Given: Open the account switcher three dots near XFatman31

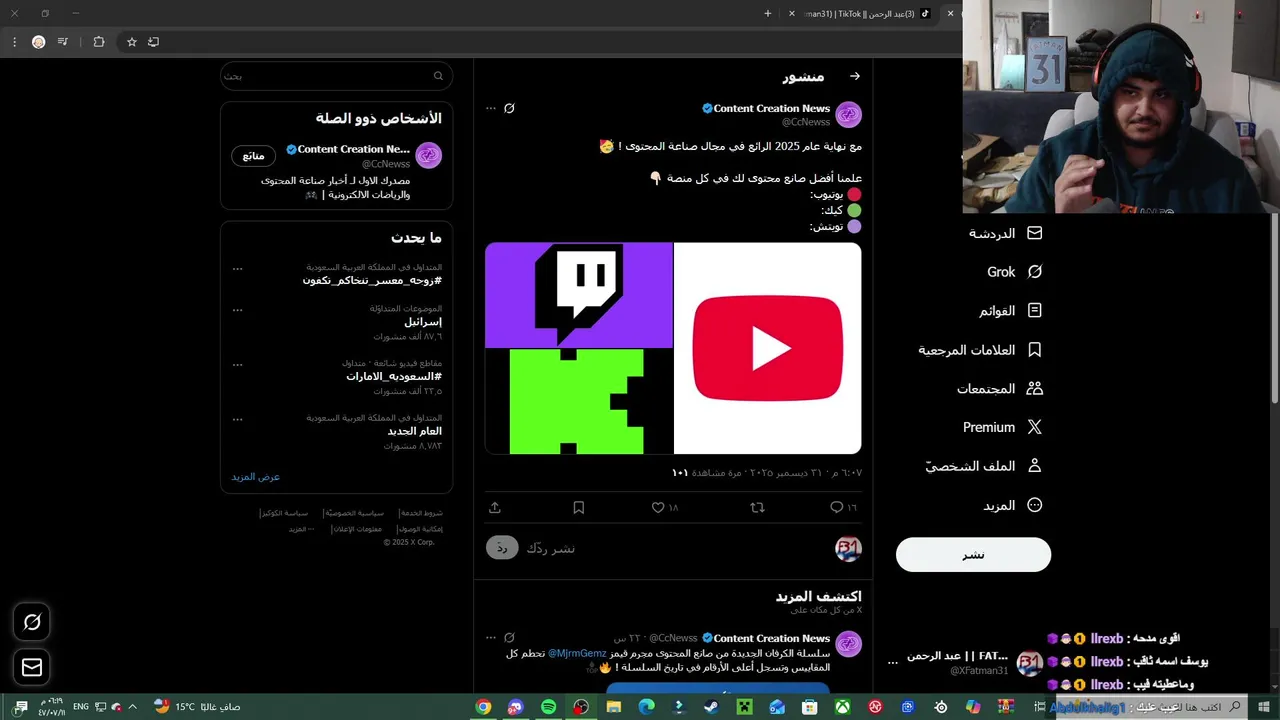Looking at the screenshot, I should 893,662.
